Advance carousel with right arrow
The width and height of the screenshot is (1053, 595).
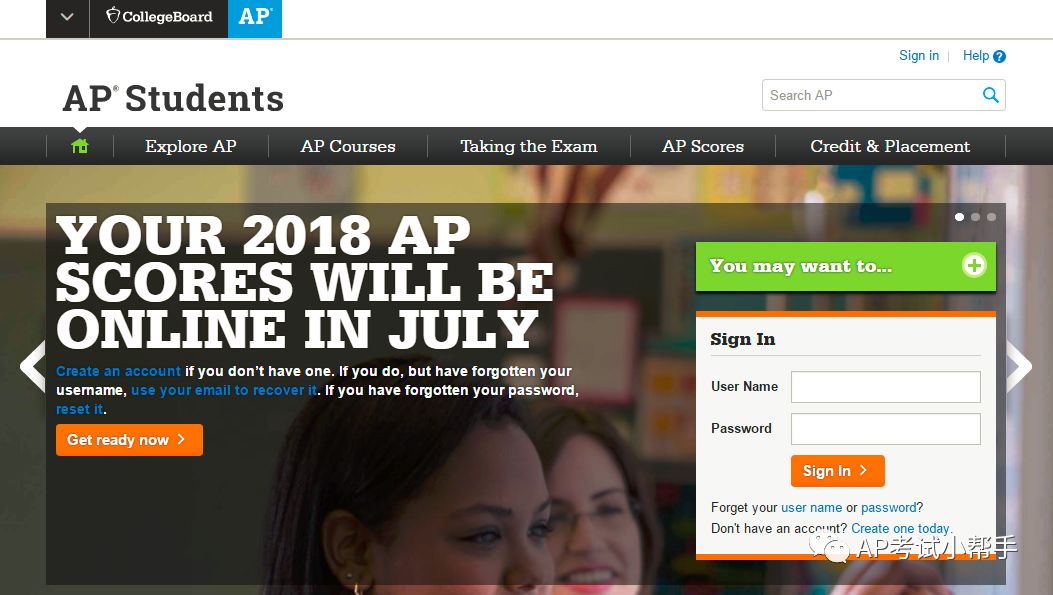pyautogui.click(x=1019, y=367)
